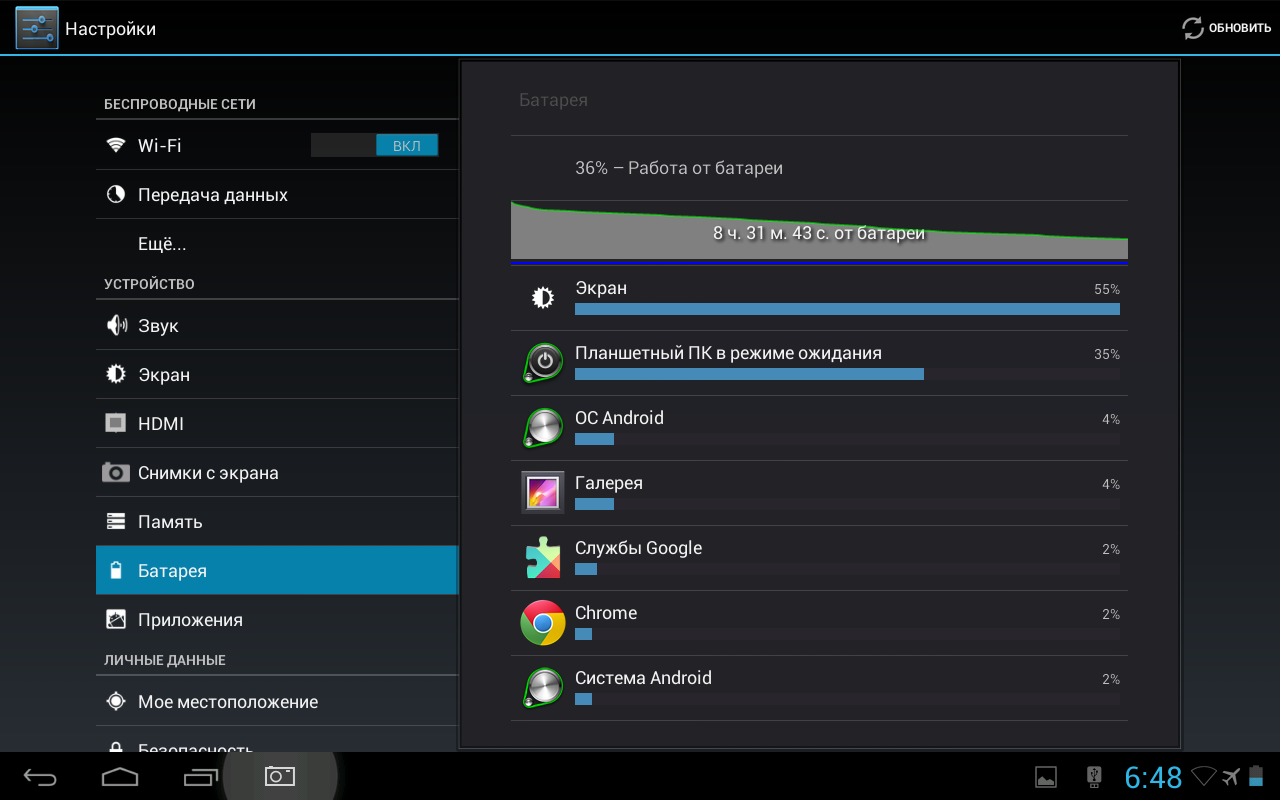Tap the screenshot camera button in navigation bar
The image size is (1280, 800).
(279, 775)
